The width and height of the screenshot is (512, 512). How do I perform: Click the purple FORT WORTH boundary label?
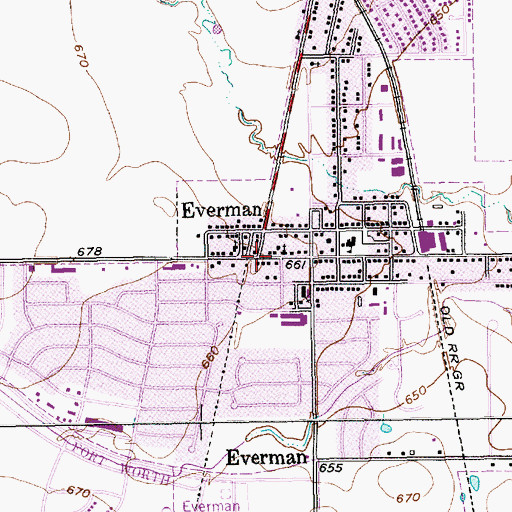tap(121, 464)
